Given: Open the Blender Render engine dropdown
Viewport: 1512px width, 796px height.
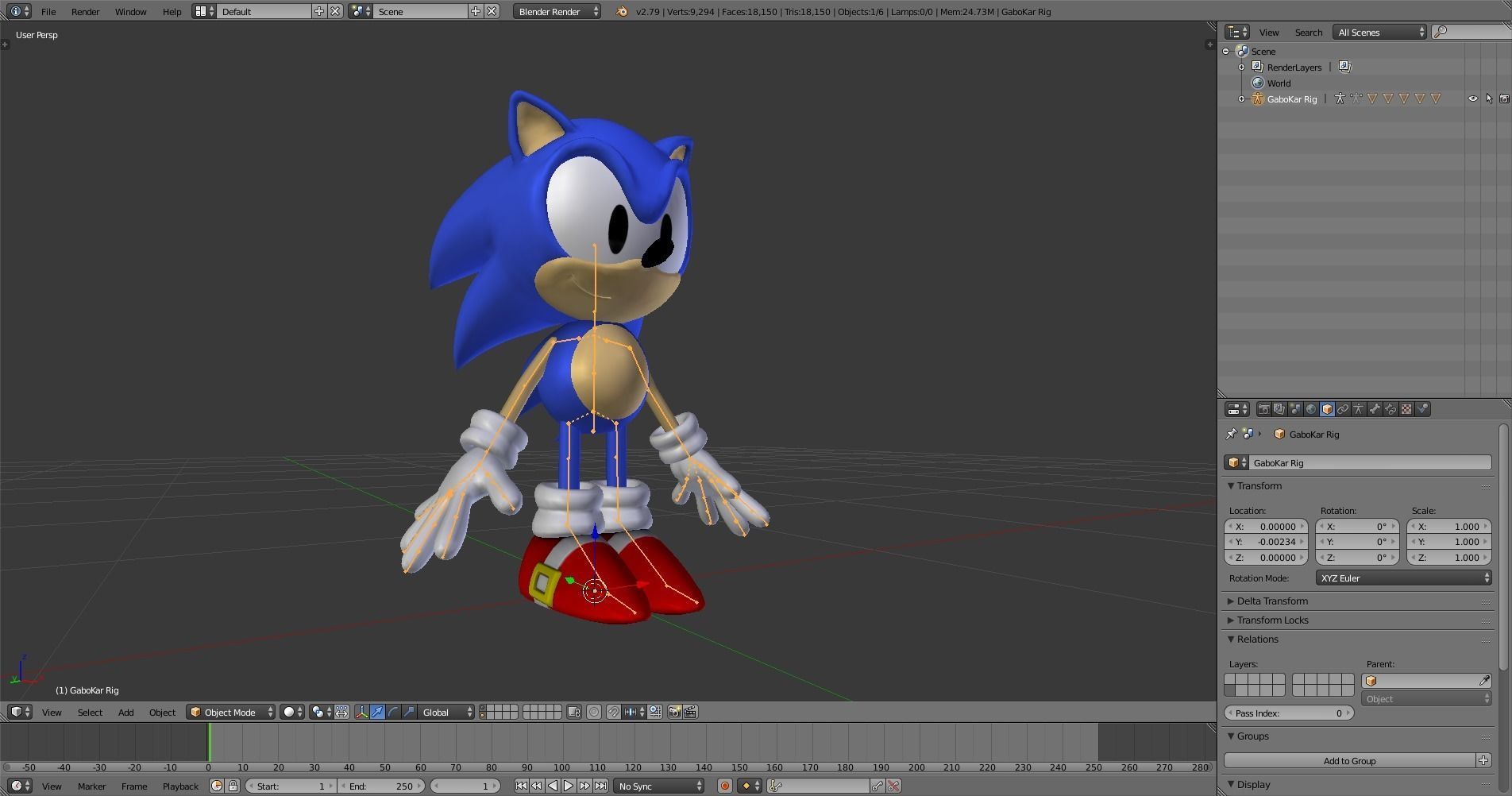Looking at the screenshot, I should click(x=557, y=11).
